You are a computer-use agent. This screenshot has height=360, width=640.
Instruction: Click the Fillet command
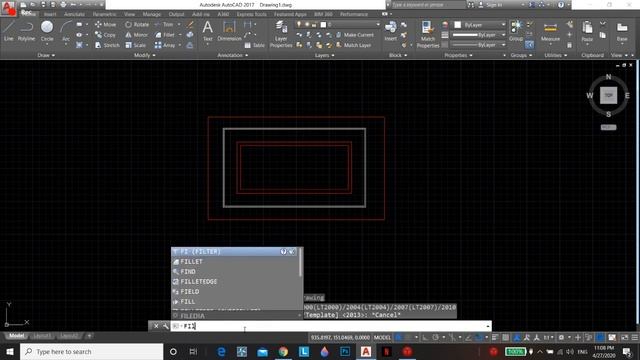(165, 35)
